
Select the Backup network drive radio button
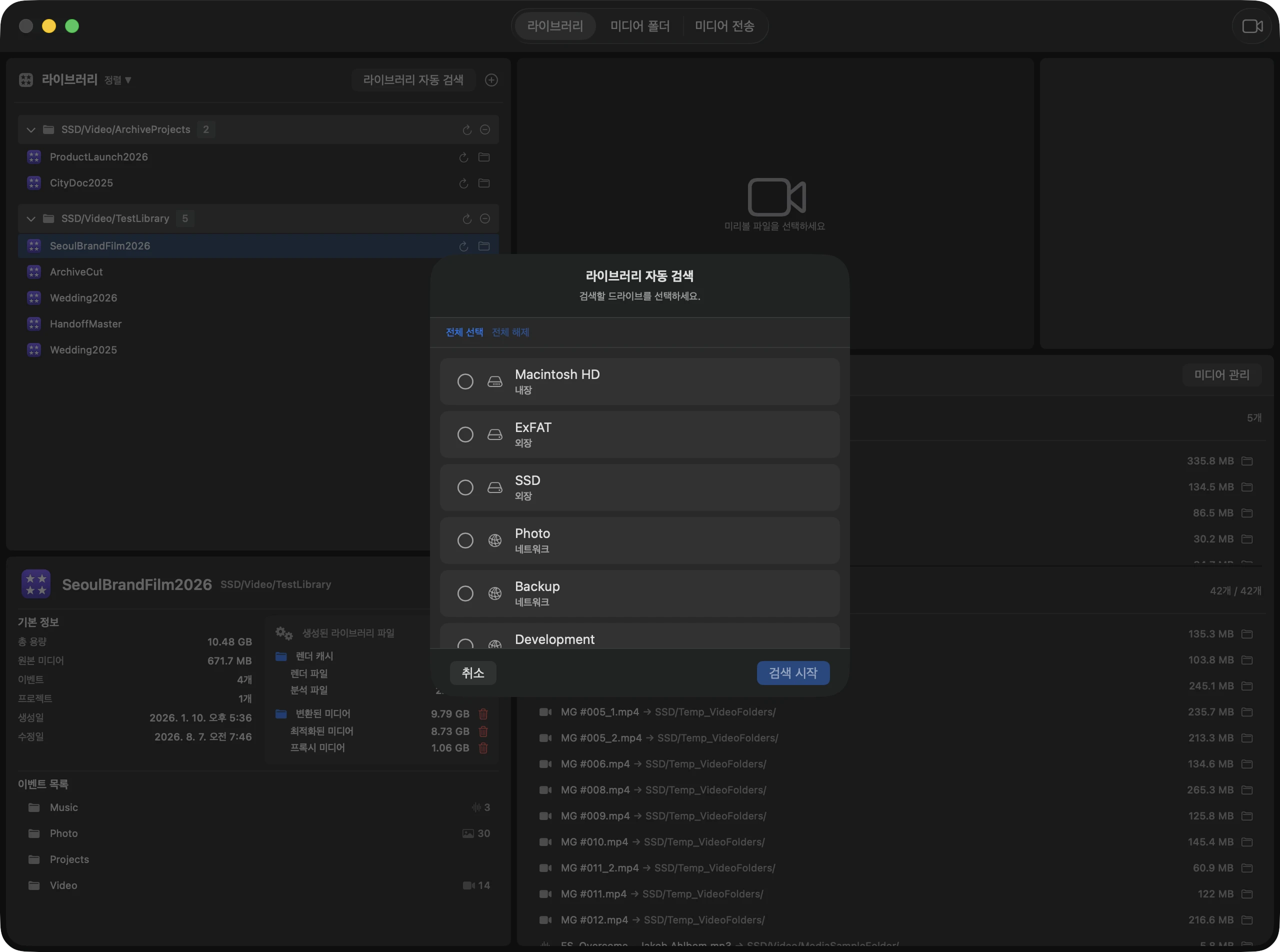(x=465, y=593)
